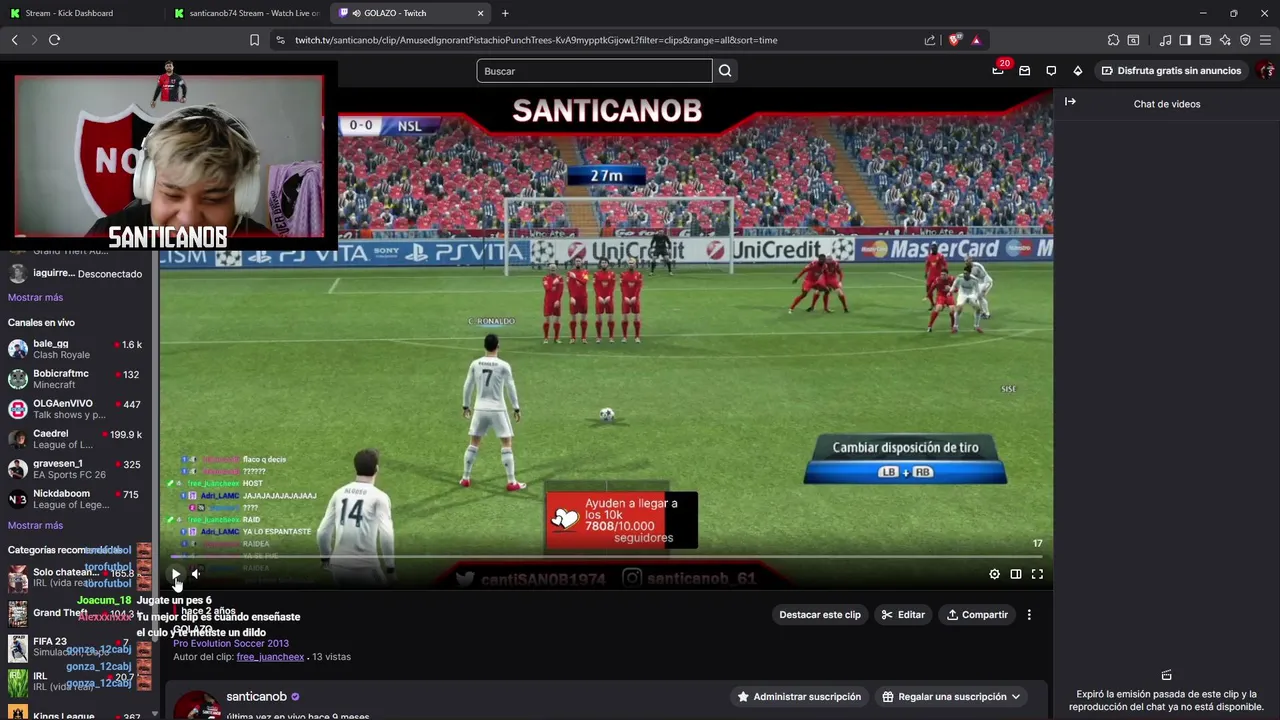
Task: Open Leo AI sparkle icon
Action: [1225, 40]
